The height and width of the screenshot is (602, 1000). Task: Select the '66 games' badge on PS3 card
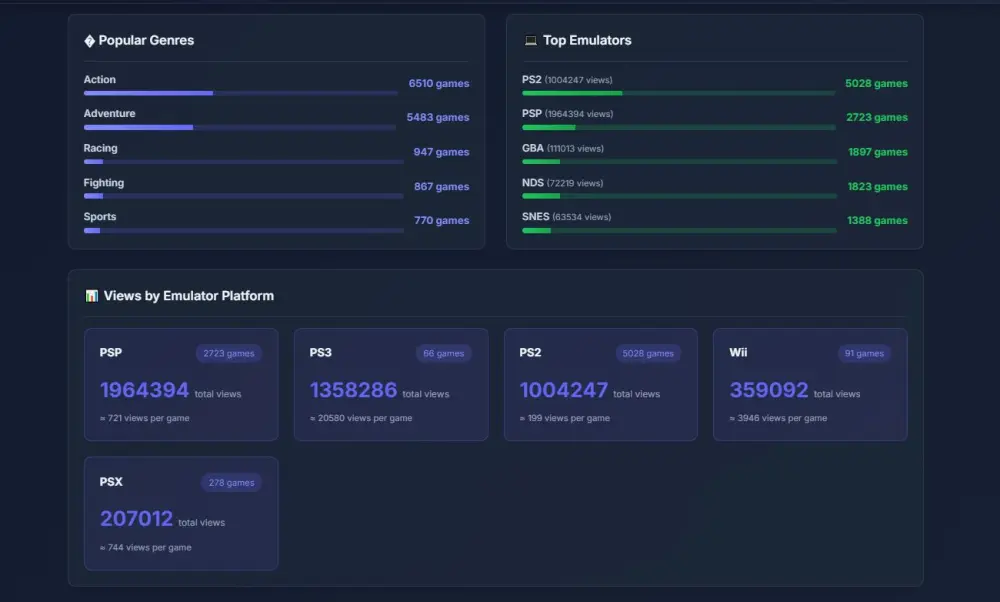tap(444, 353)
